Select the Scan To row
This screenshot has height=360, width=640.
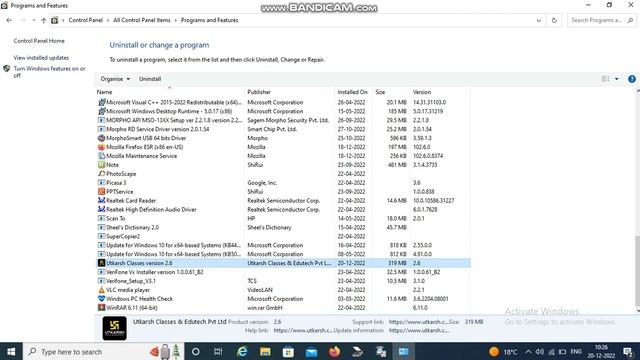pos(283,218)
